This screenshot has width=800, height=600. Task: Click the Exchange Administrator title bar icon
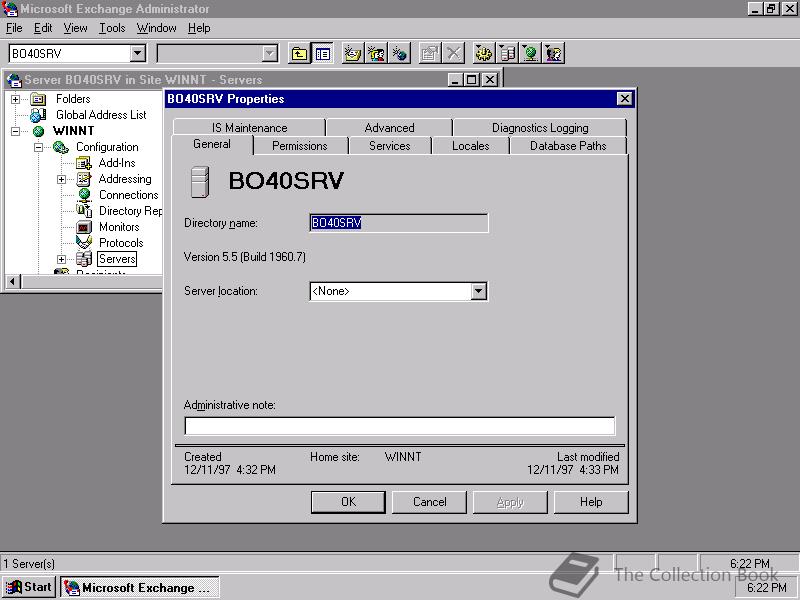(10, 9)
